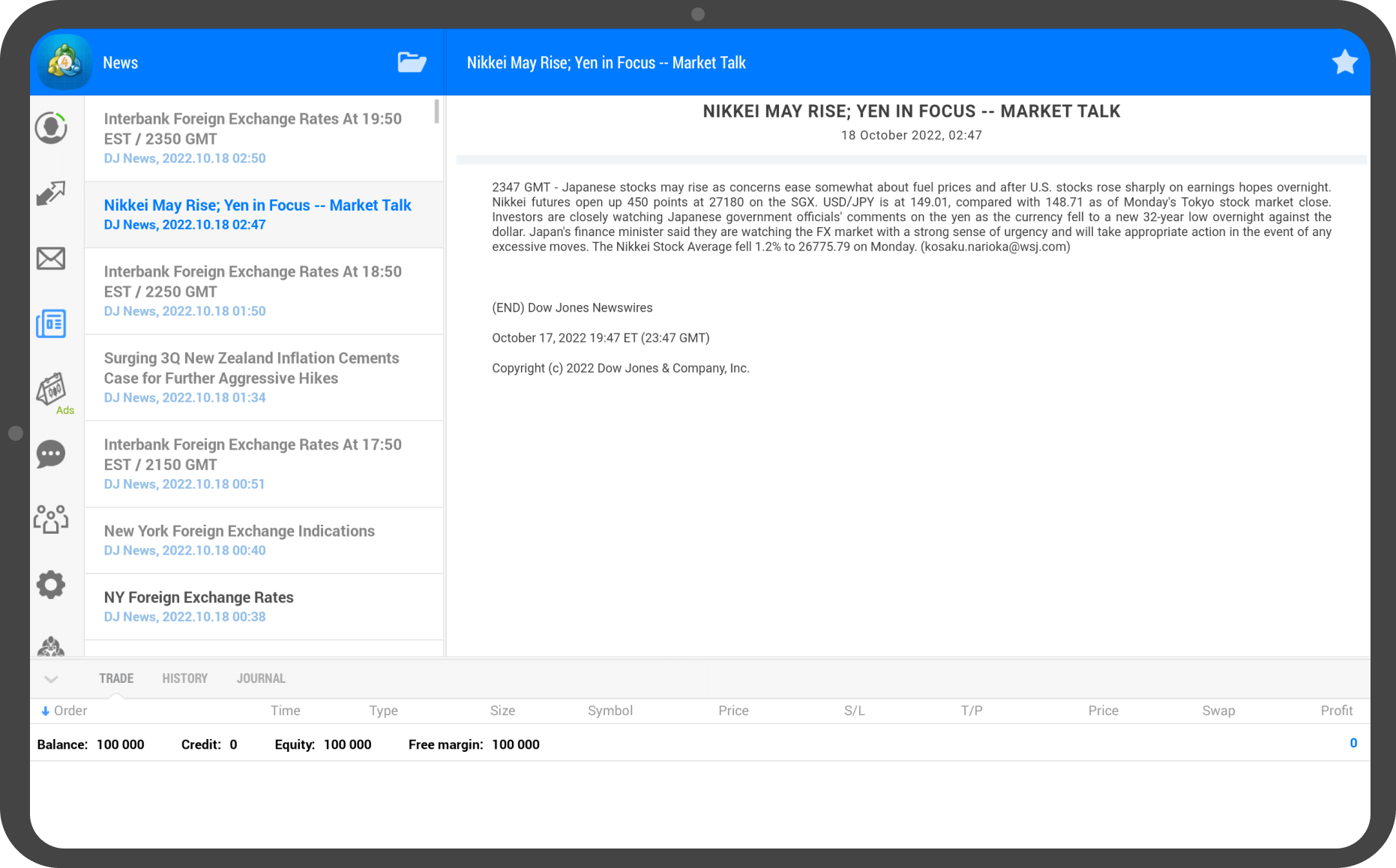Image resolution: width=1396 pixels, height=868 pixels.
Task: Switch to the JOURNAL tab
Action: [x=261, y=678]
